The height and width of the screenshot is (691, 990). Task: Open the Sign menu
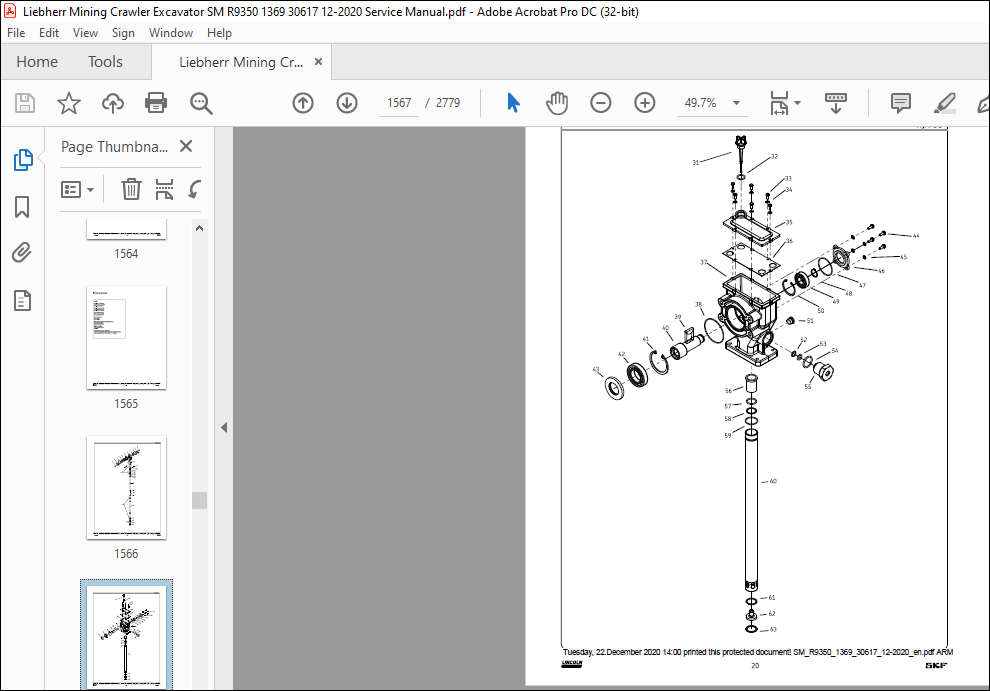tap(123, 33)
